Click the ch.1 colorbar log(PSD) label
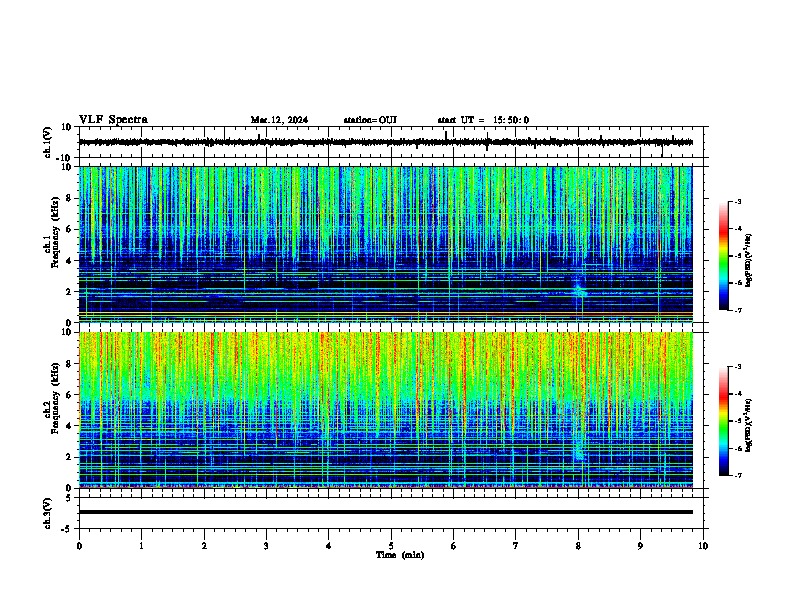Viewport: 792px width, 612px height. click(749, 260)
